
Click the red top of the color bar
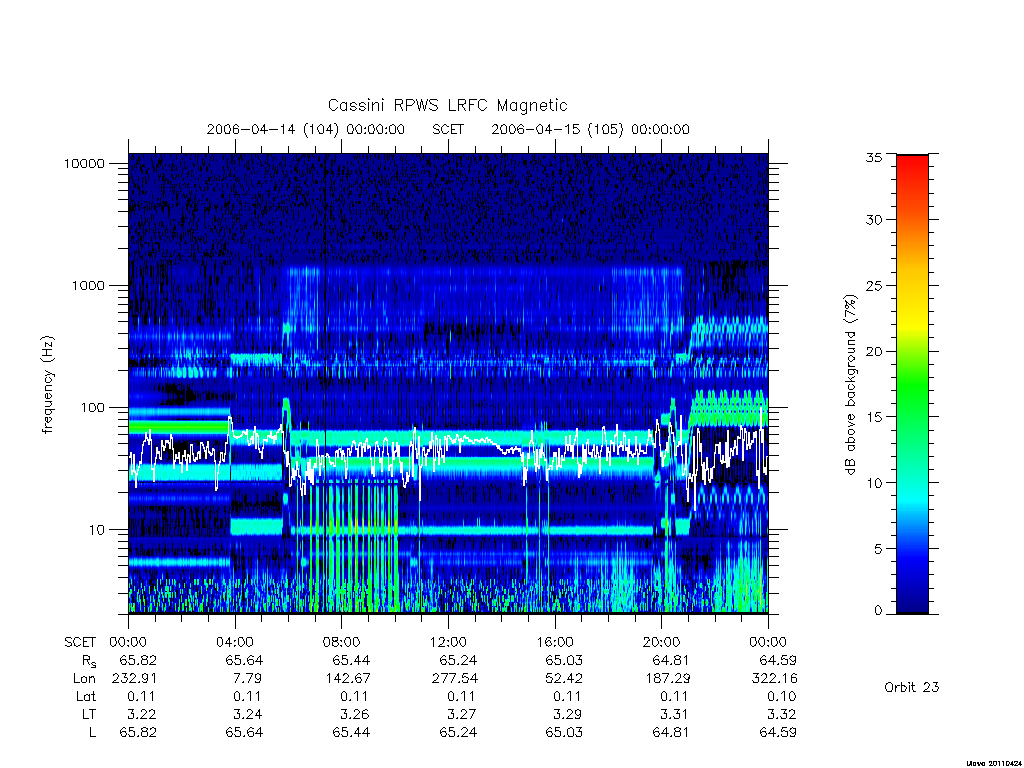pyautogui.click(x=912, y=167)
